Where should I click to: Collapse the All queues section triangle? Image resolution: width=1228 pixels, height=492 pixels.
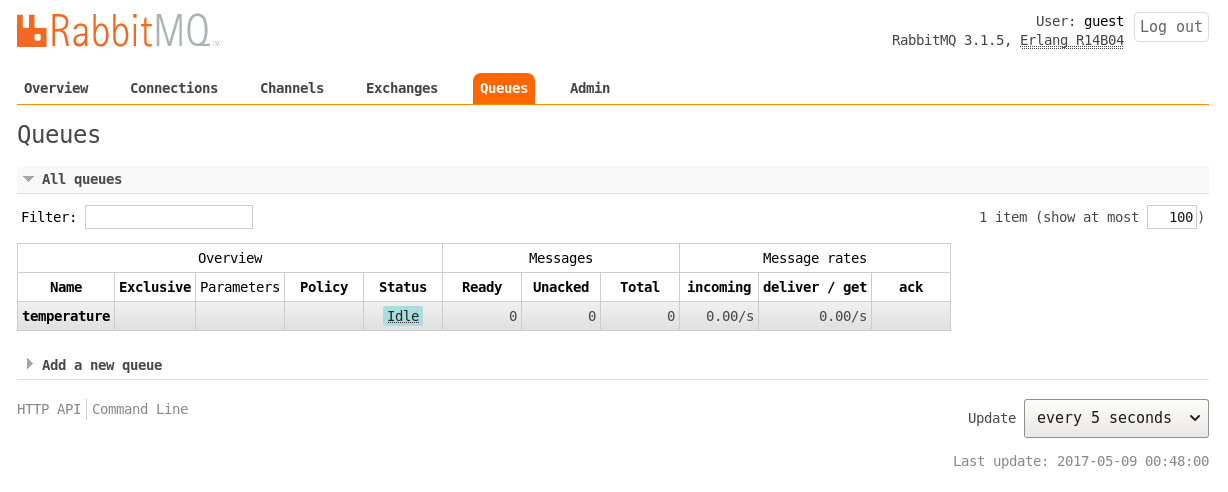click(x=29, y=179)
